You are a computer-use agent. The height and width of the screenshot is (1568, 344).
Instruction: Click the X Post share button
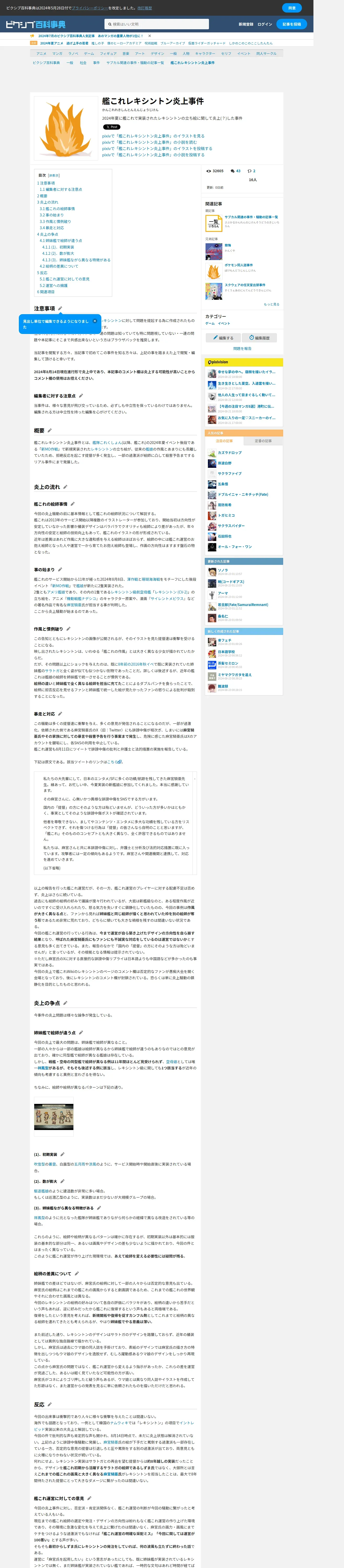point(112,127)
